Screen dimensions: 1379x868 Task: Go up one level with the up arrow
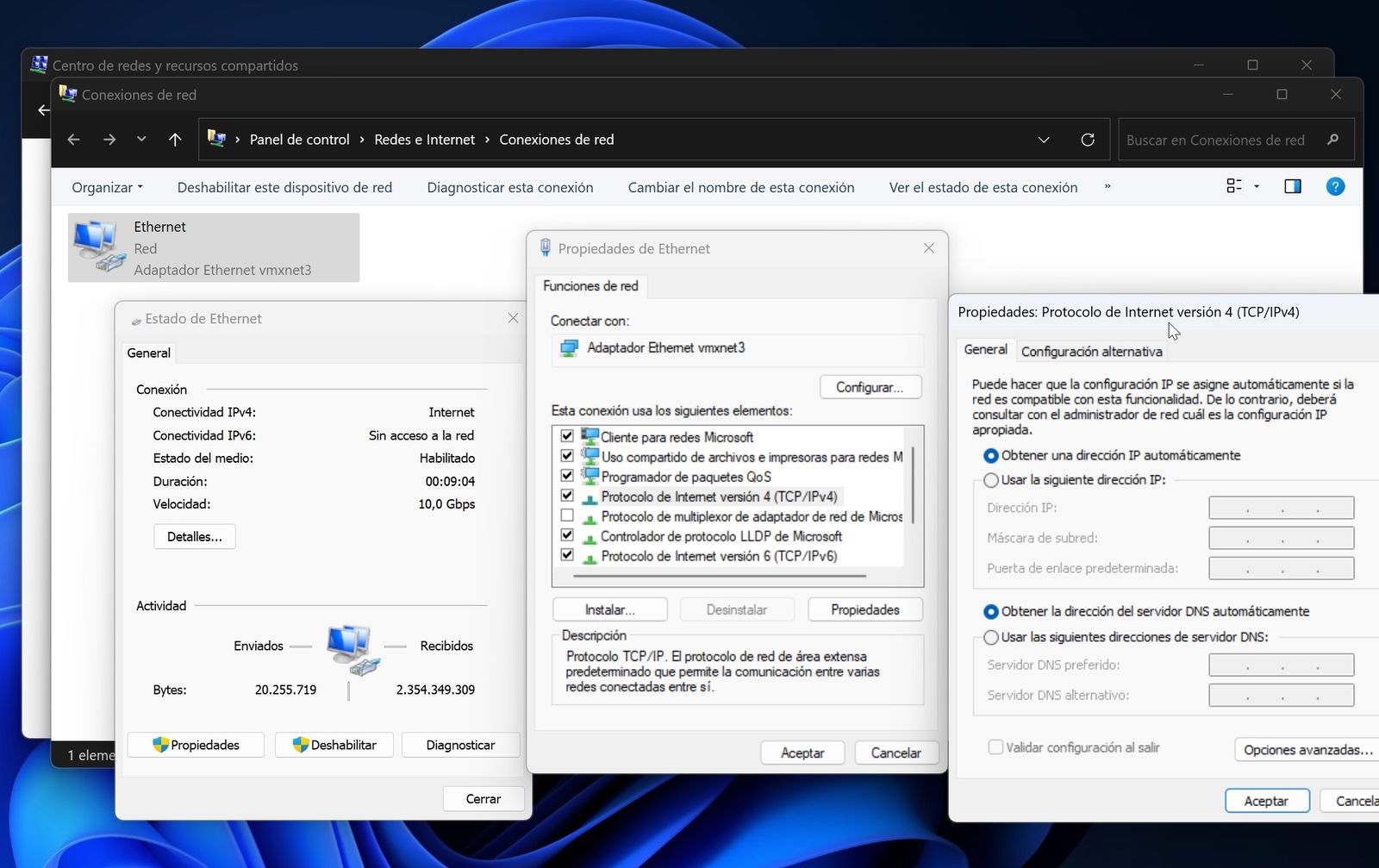pyautogui.click(x=175, y=140)
